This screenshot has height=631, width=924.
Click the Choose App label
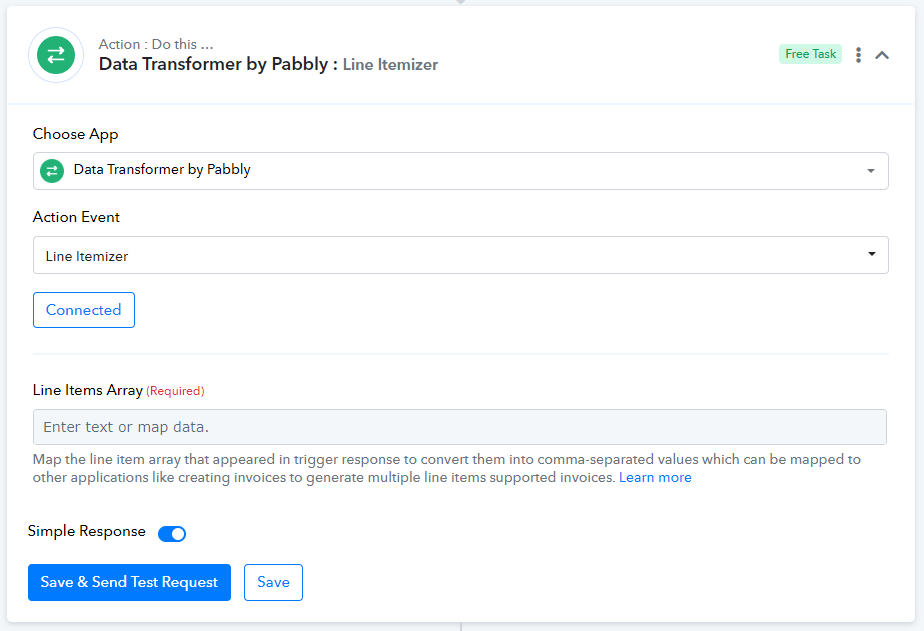75,134
